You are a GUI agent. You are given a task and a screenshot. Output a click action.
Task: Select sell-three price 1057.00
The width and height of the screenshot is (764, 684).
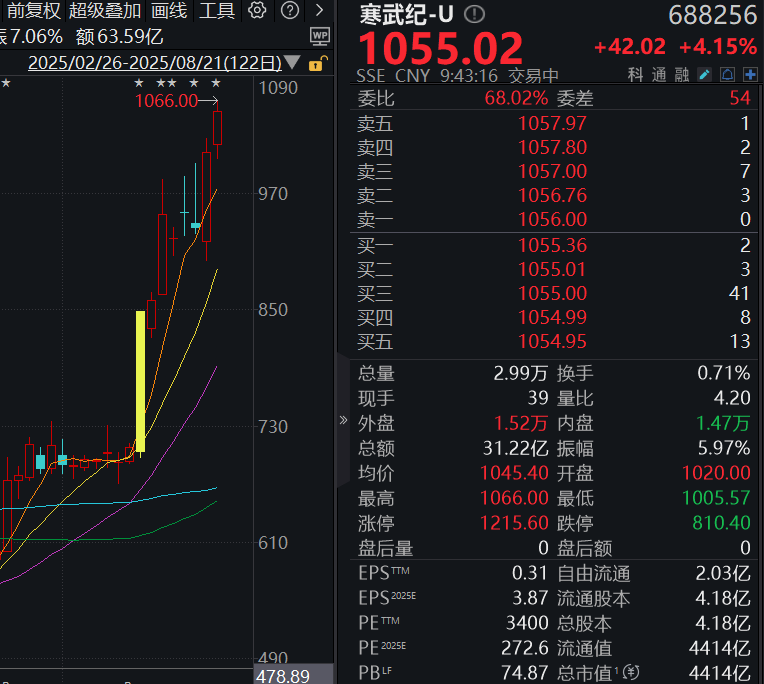click(x=552, y=171)
